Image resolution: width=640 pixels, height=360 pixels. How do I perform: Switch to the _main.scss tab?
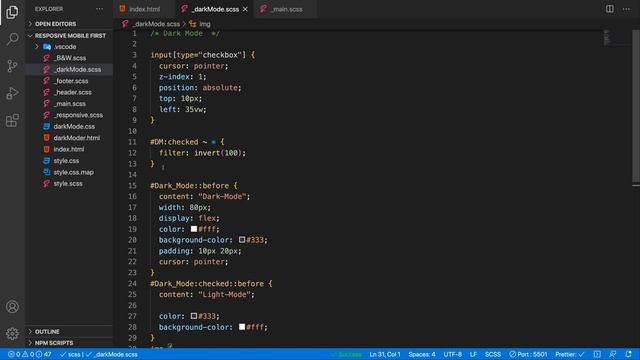[286, 9]
